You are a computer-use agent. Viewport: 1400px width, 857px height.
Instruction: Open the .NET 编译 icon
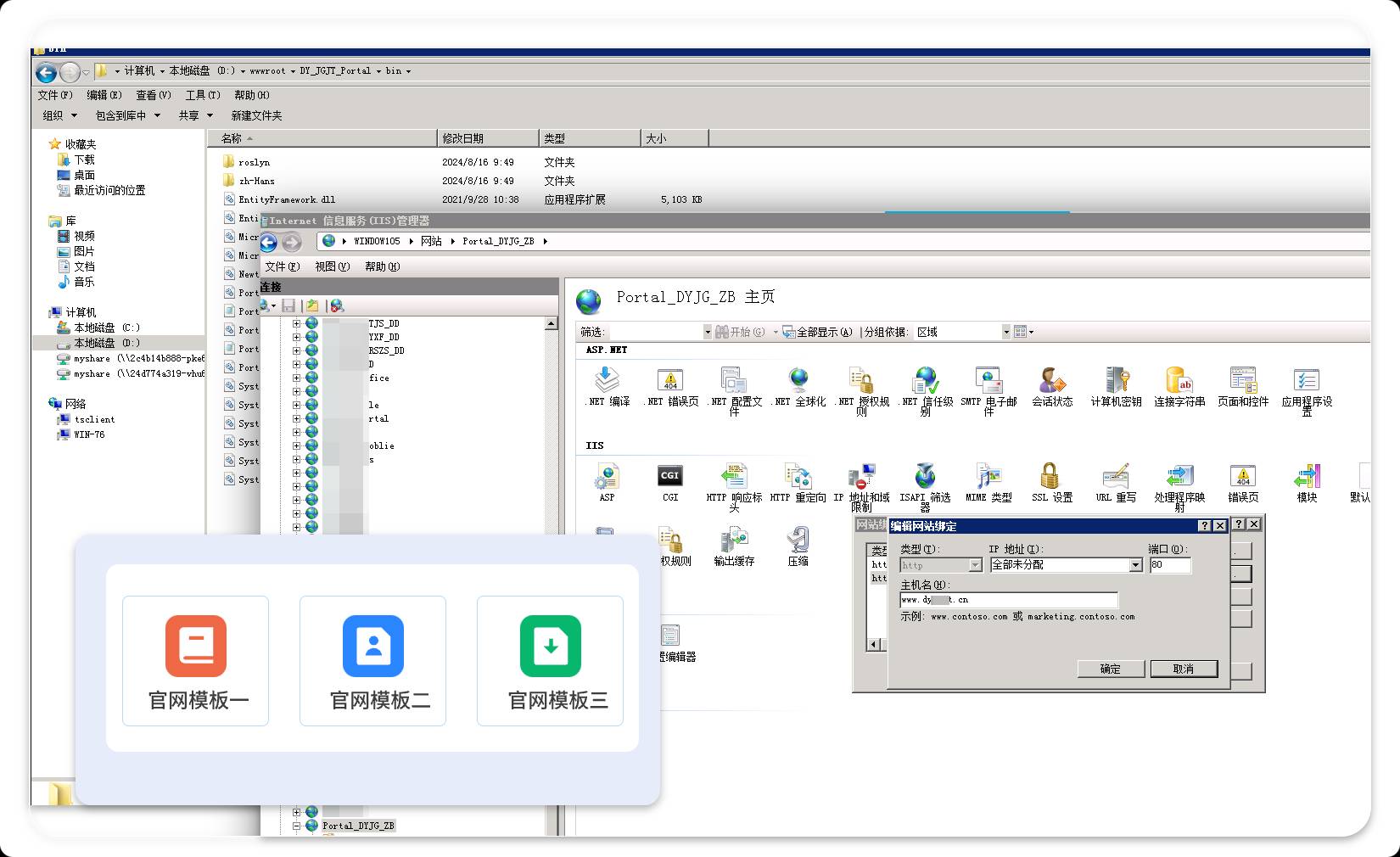click(608, 386)
